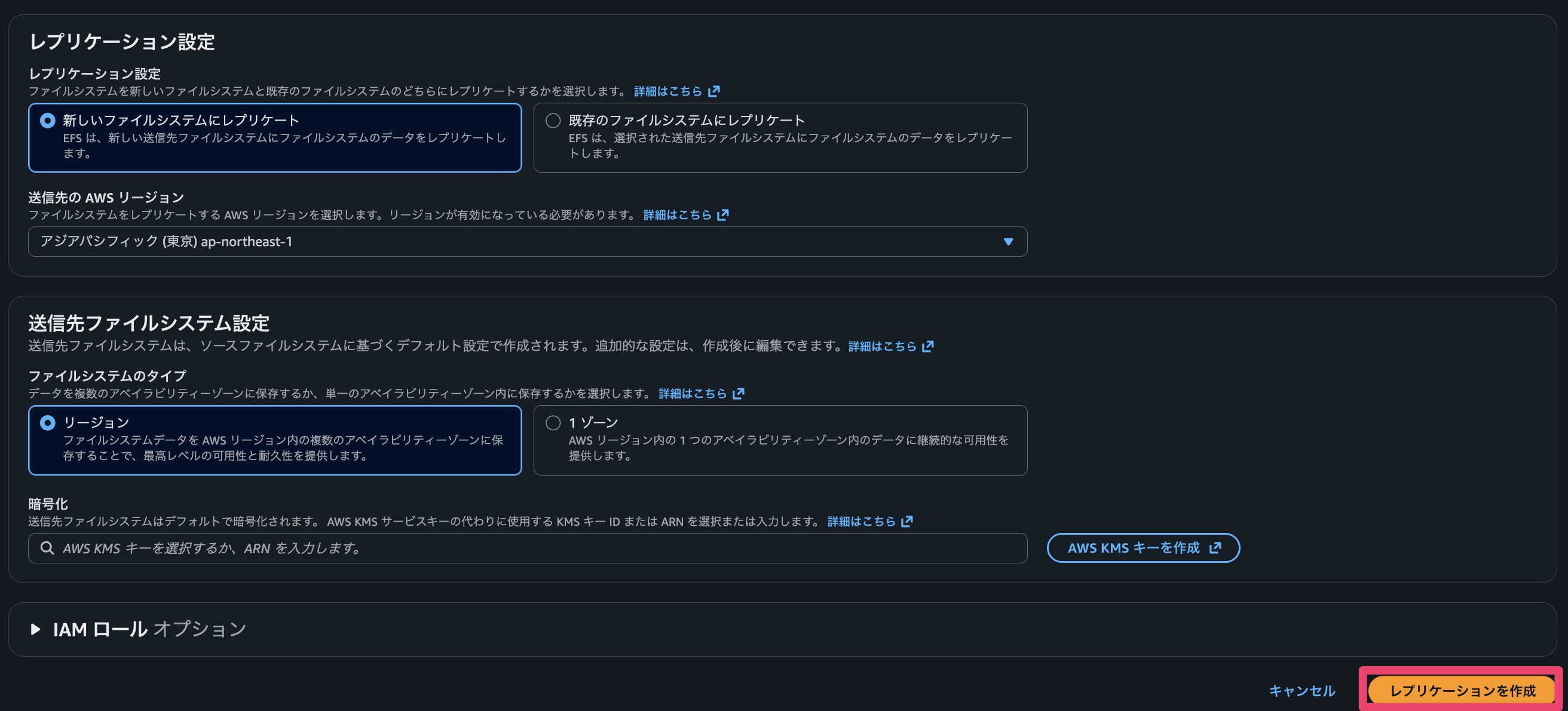
Task: Expand the IAM ロール オプション section
Action: (35, 630)
